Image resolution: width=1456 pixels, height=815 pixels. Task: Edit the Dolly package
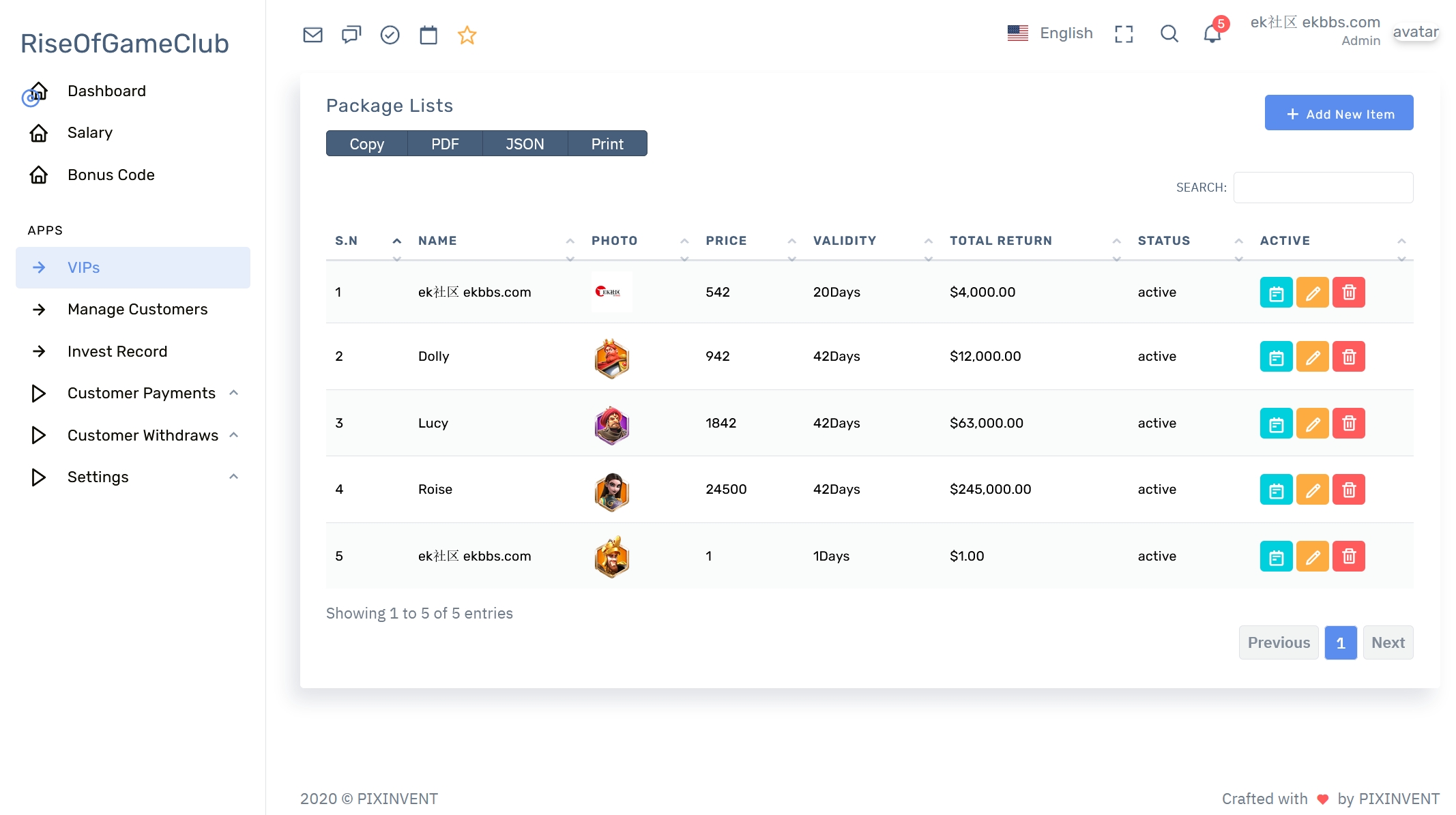click(x=1312, y=357)
